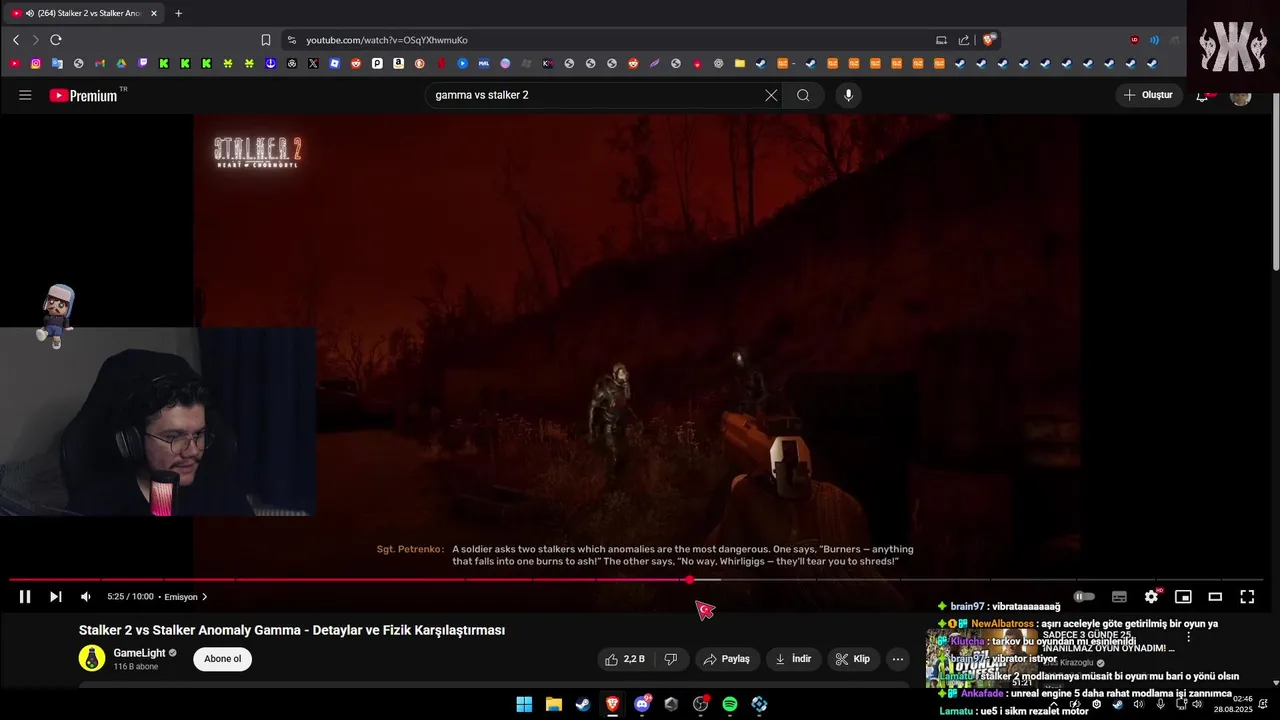Reload the page
The width and height of the screenshot is (1280, 720).
coord(56,40)
